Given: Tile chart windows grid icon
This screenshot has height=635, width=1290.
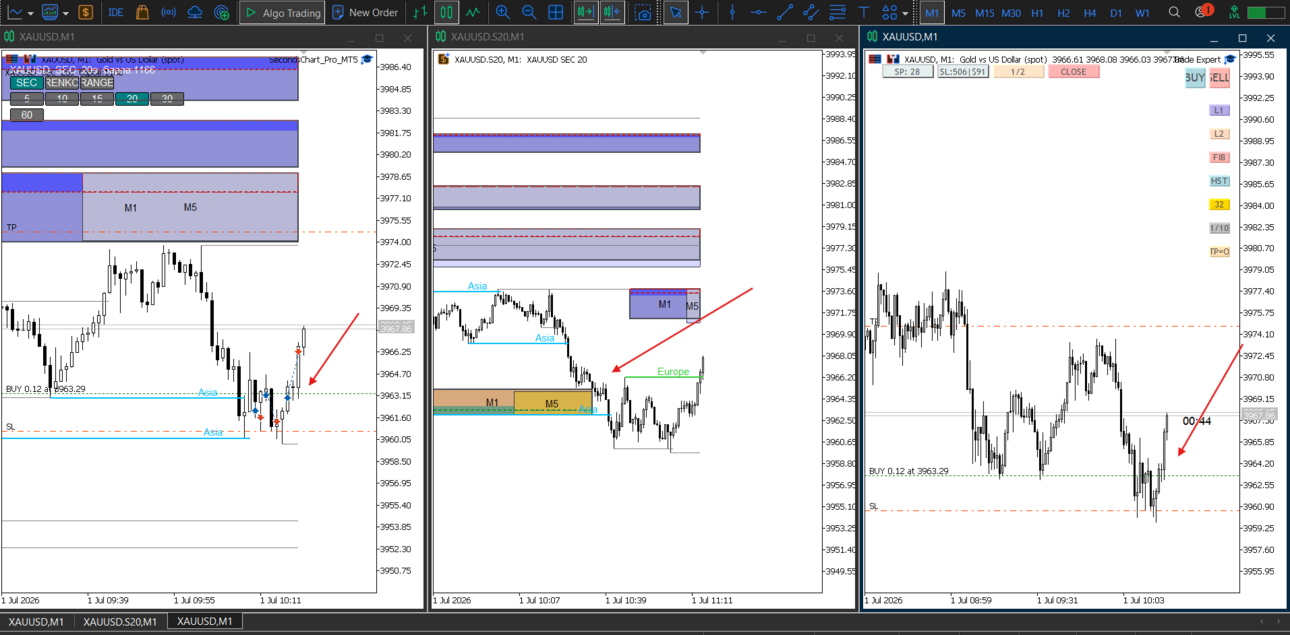Looking at the screenshot, I should coord(556,13).
